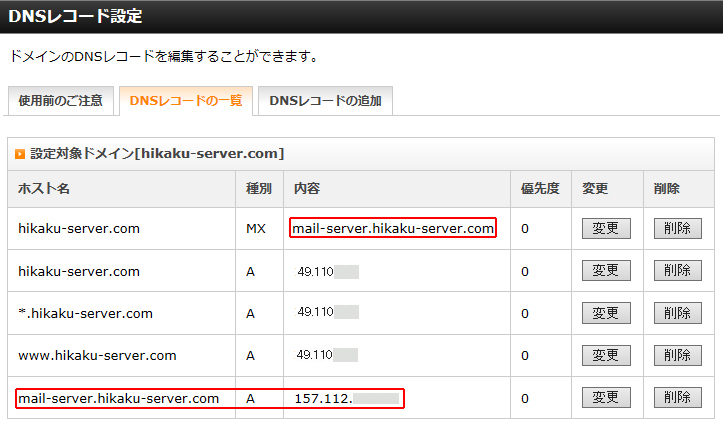Click 変更 for the *.hikaku-server.com record

[x=606, y=313]
